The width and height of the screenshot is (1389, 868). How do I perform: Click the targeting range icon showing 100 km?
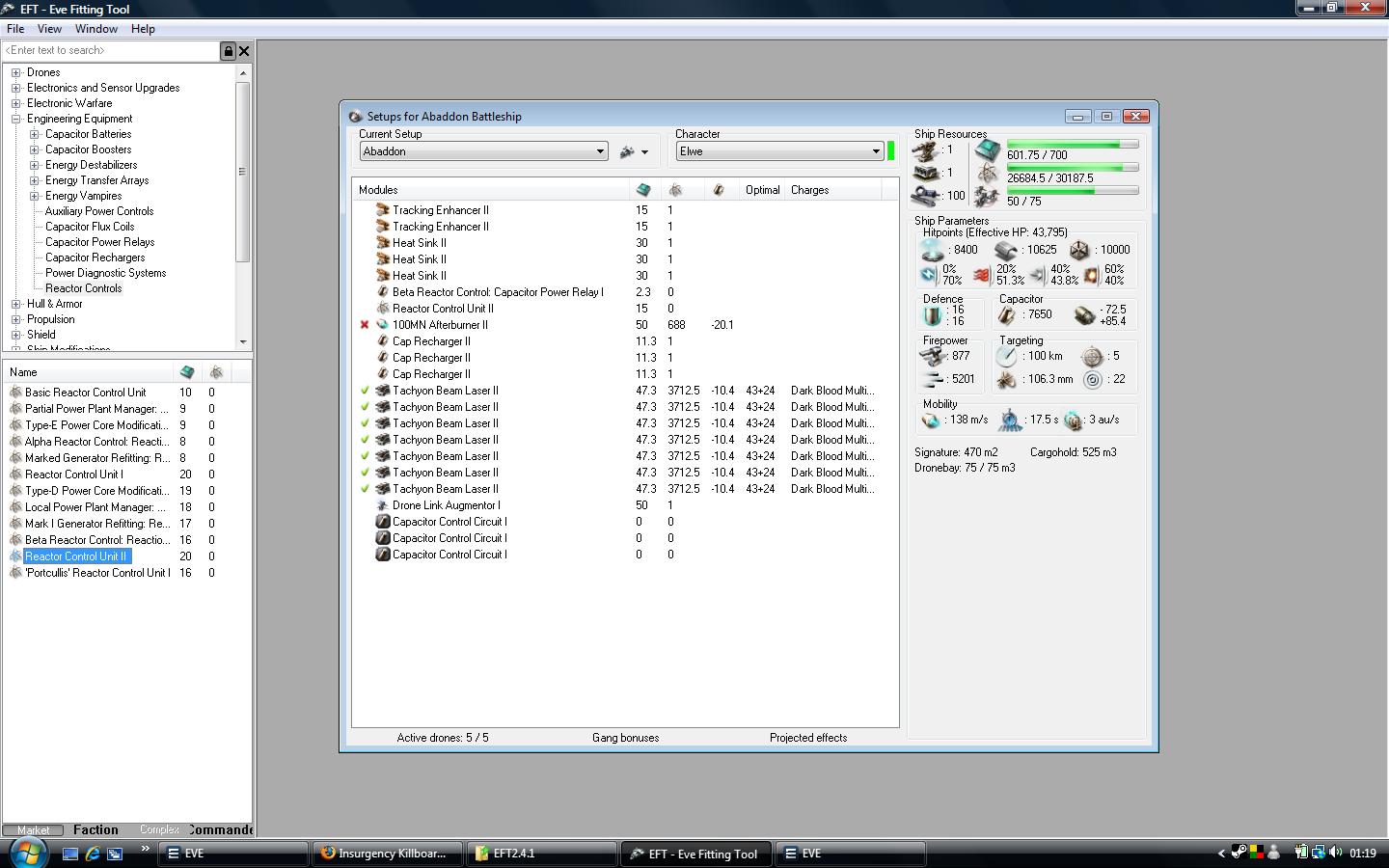[1007, 357]
